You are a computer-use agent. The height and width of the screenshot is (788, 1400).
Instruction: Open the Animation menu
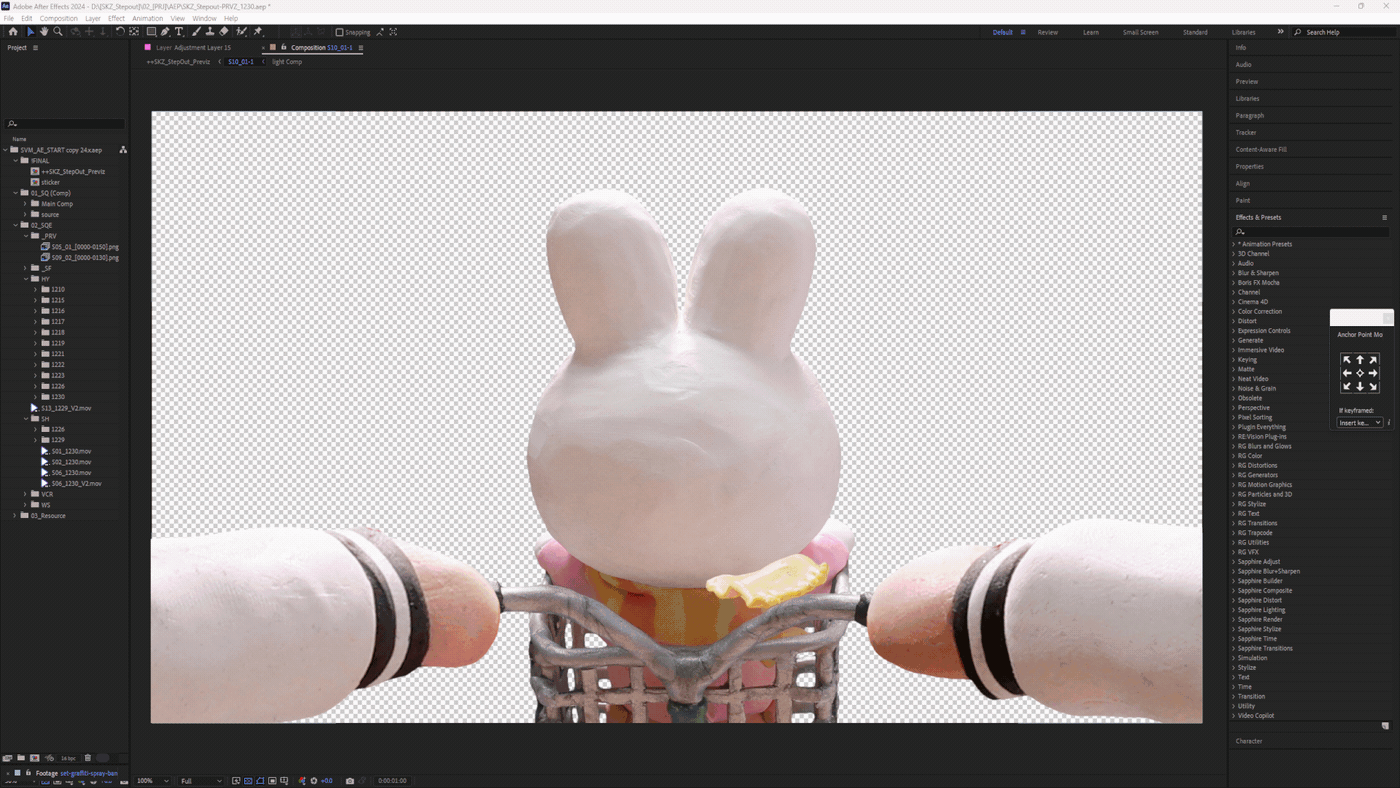[147, 18]
